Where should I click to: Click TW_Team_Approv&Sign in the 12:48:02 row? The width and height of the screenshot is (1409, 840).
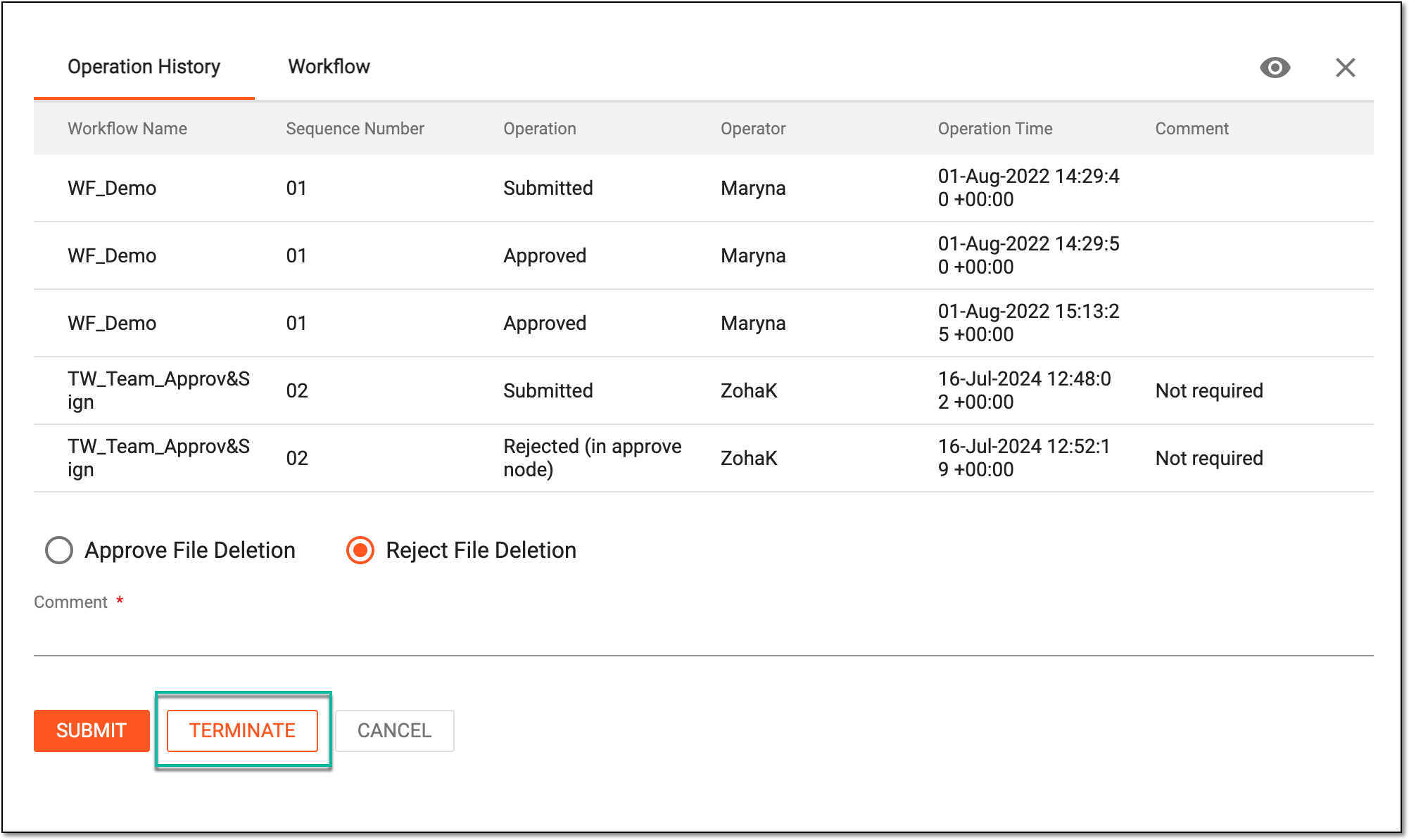point(158,390)
